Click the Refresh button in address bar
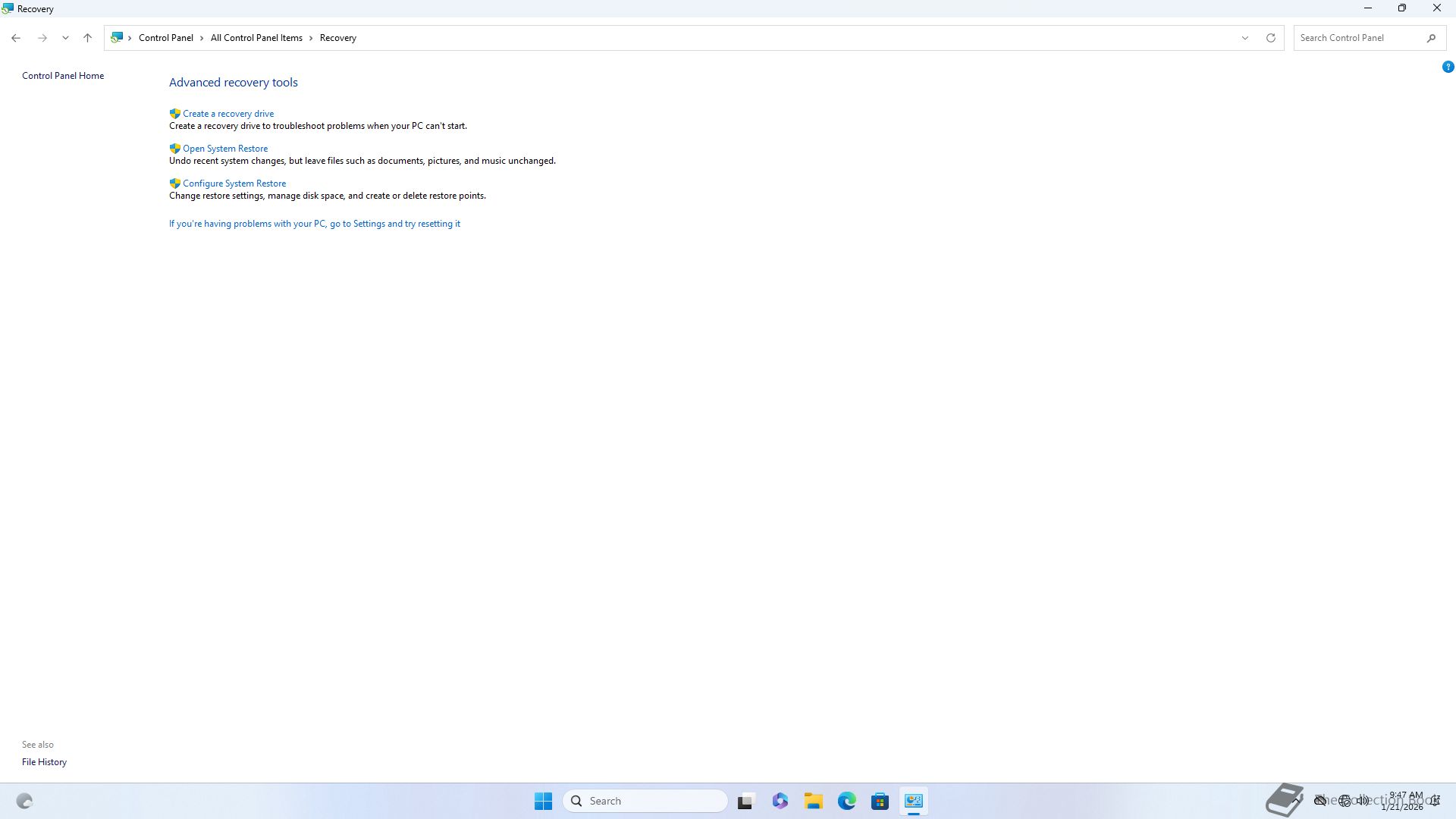The image size is (1456, 819). coord(1271,38)
